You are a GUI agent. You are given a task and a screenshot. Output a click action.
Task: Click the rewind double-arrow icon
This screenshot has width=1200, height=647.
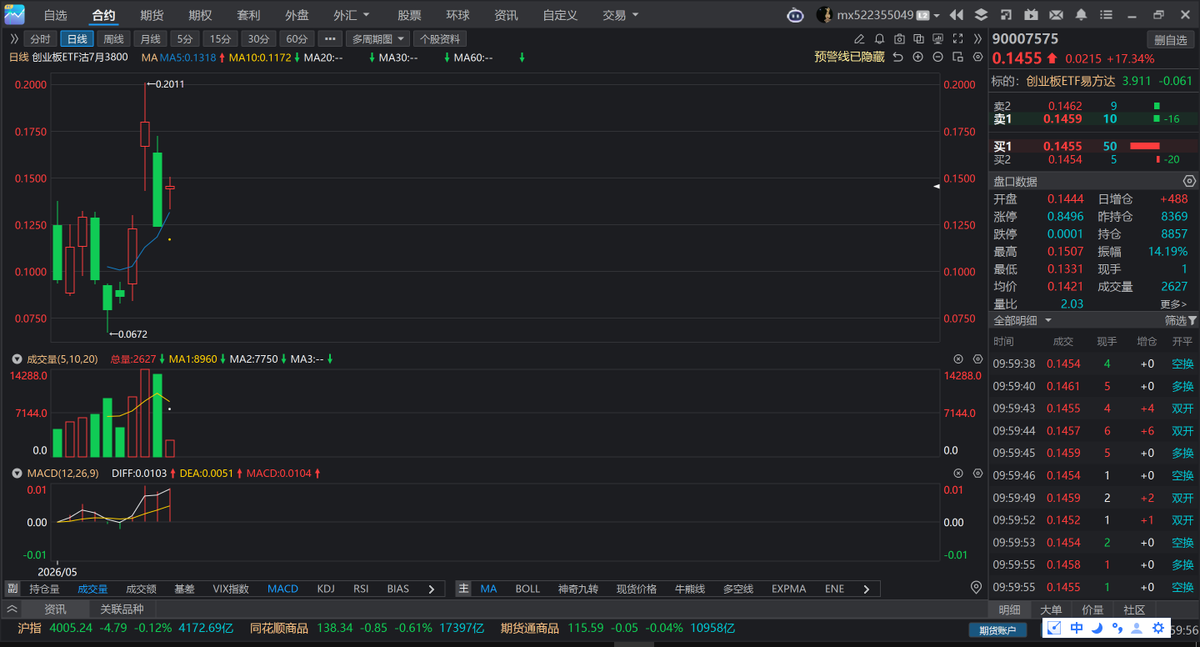tap(956, 15)
